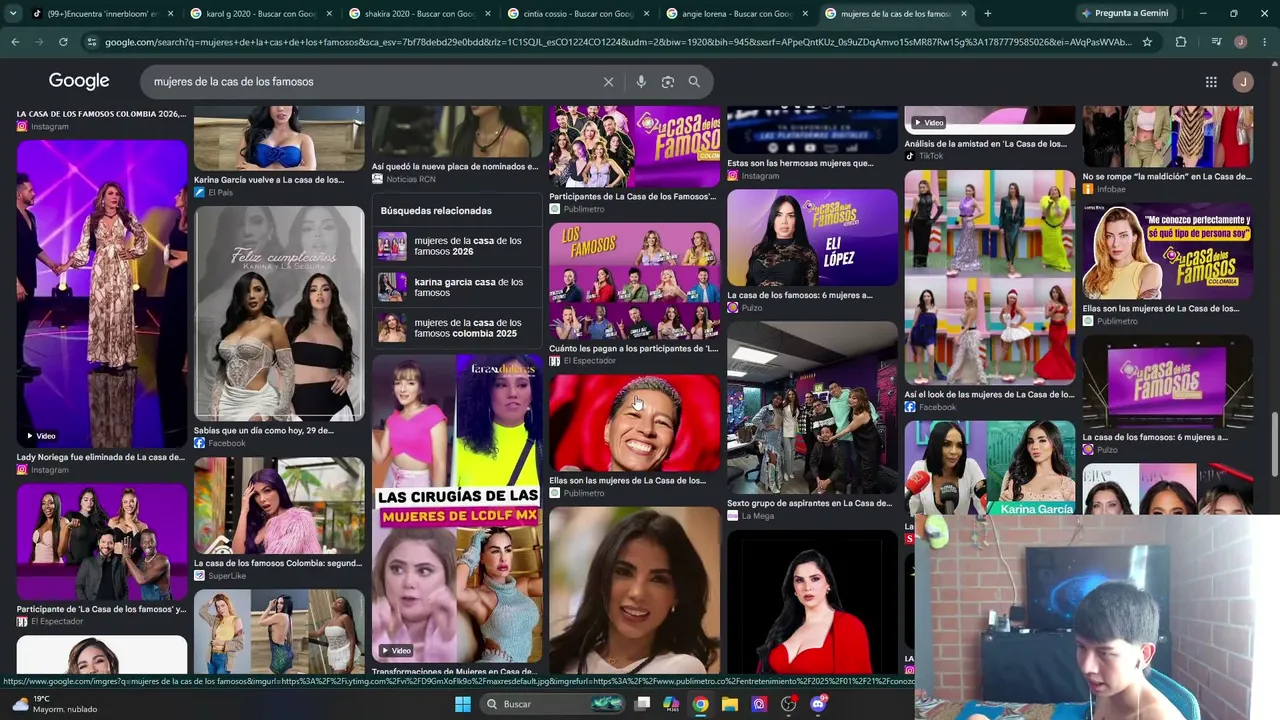Screen dimensions: 1280x720
Task: Open the Feliz cumpleaños Karina image
Action: 279,313
